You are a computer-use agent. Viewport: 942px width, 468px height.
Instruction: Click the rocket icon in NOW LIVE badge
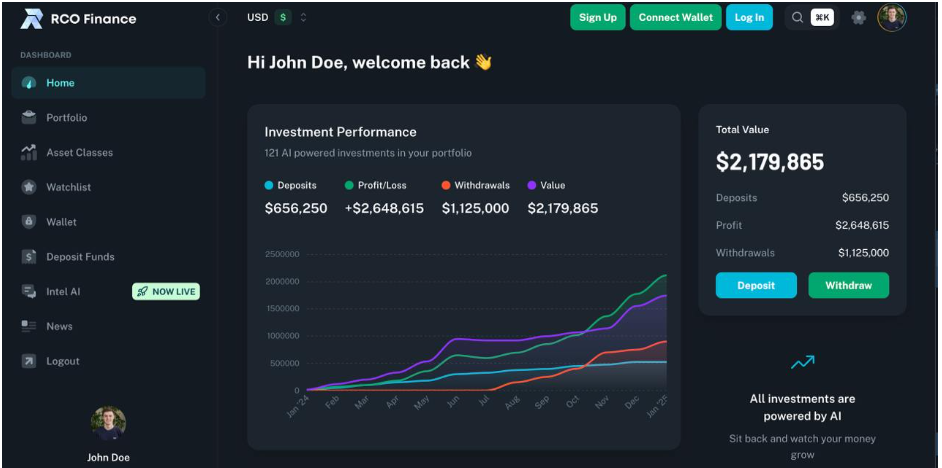[142, 292]
